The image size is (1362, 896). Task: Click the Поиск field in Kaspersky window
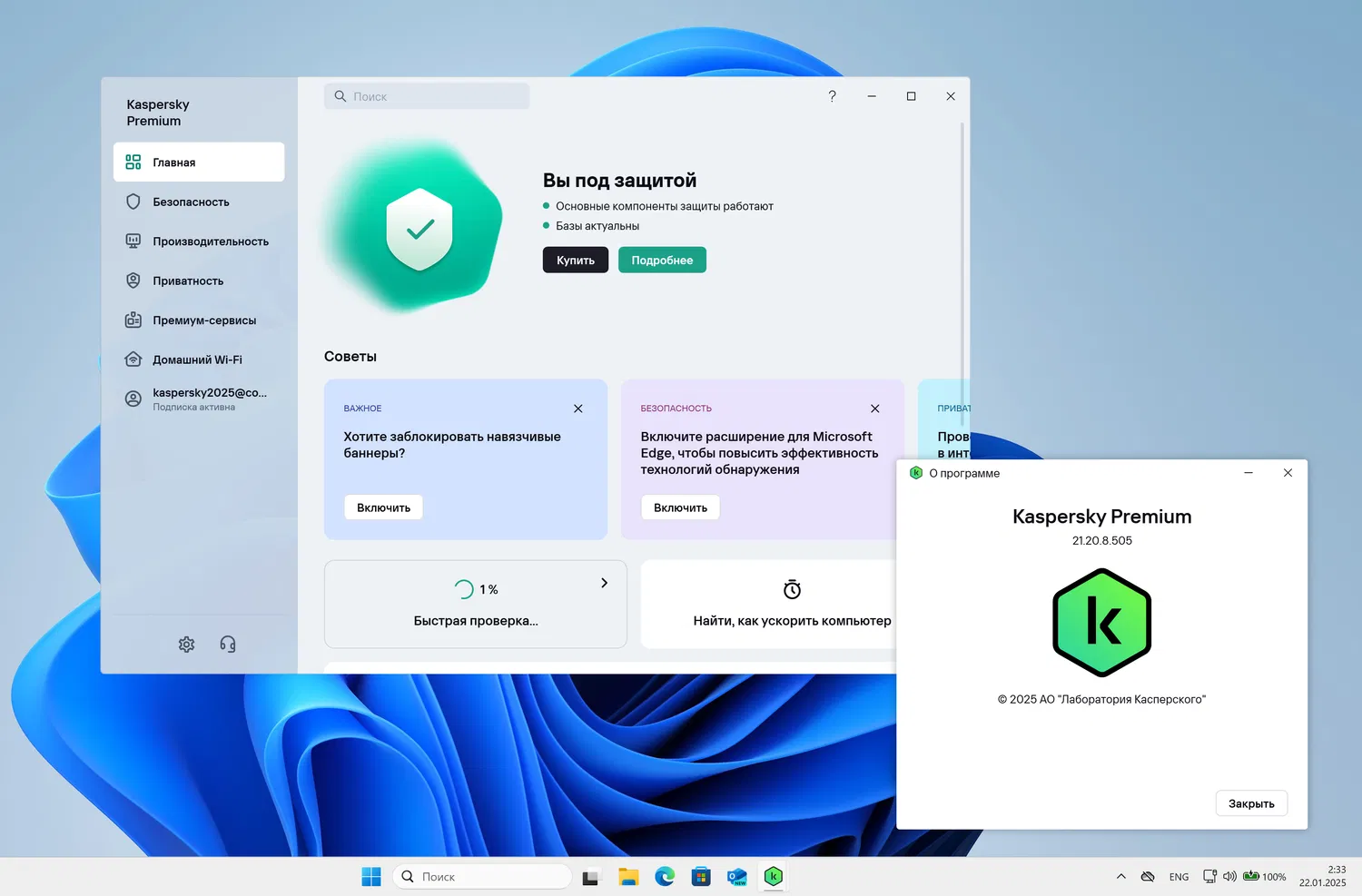[427, 96]
